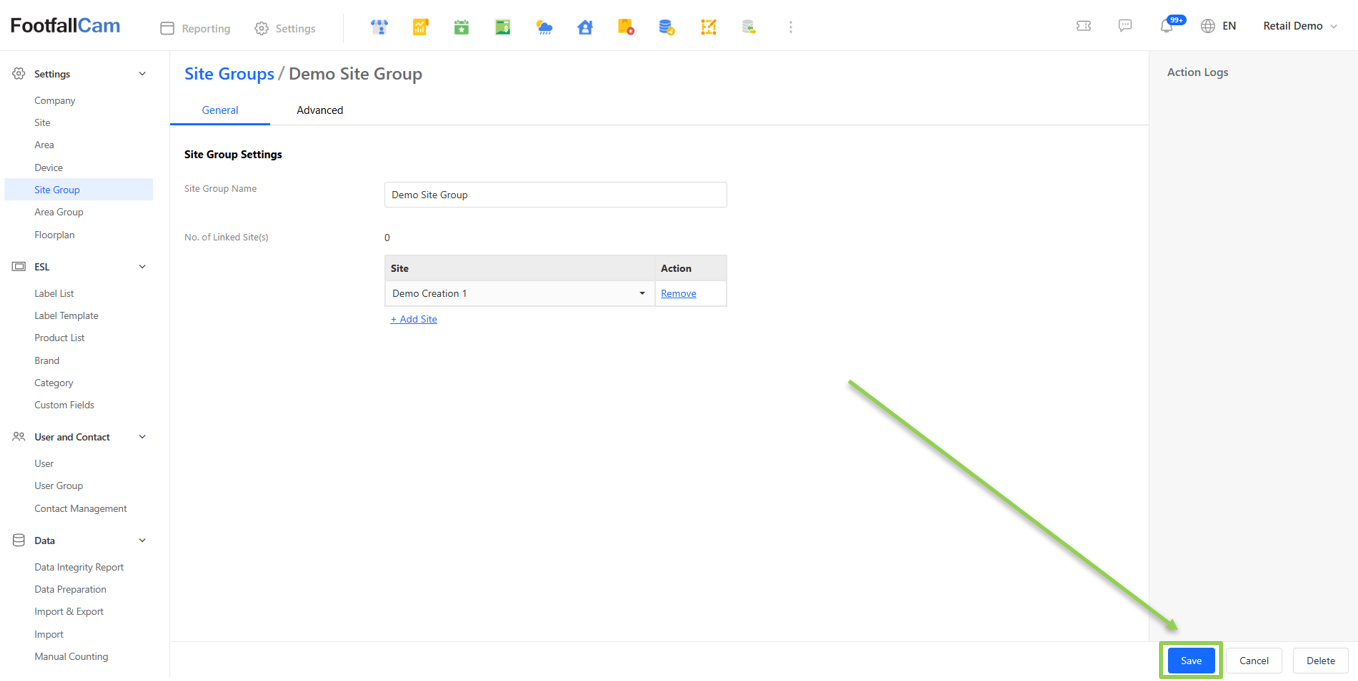Click the Site Group Name text field

(555, 195)
